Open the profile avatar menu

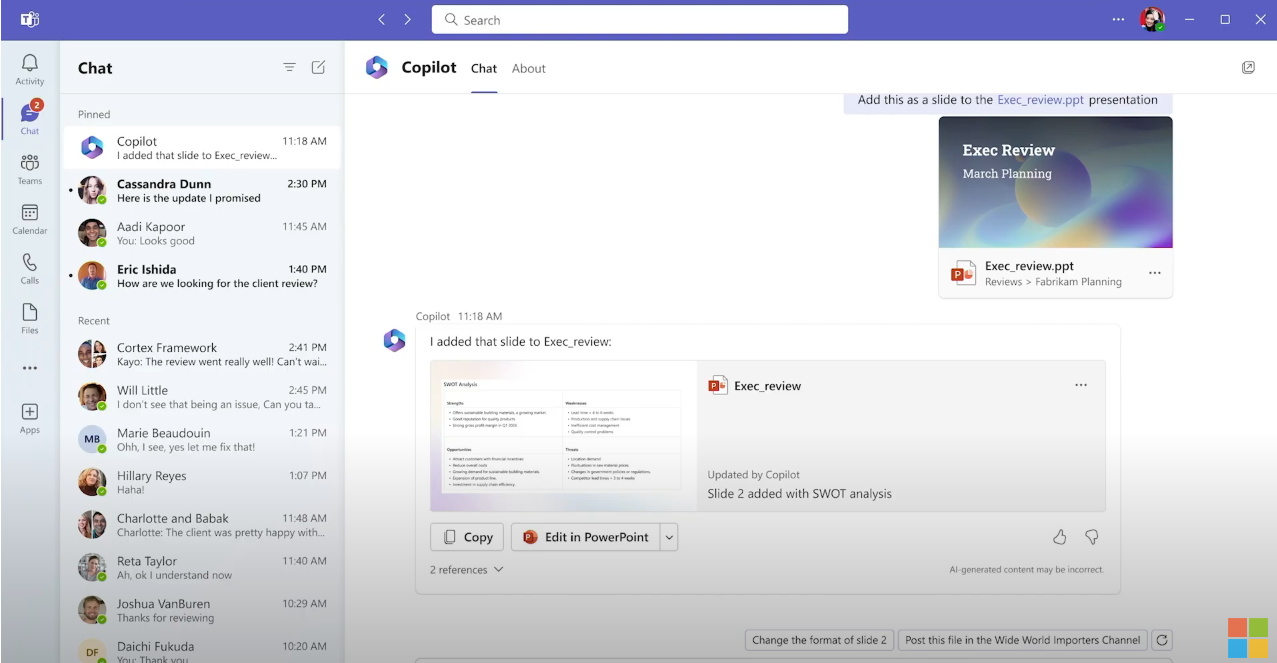1152,19
